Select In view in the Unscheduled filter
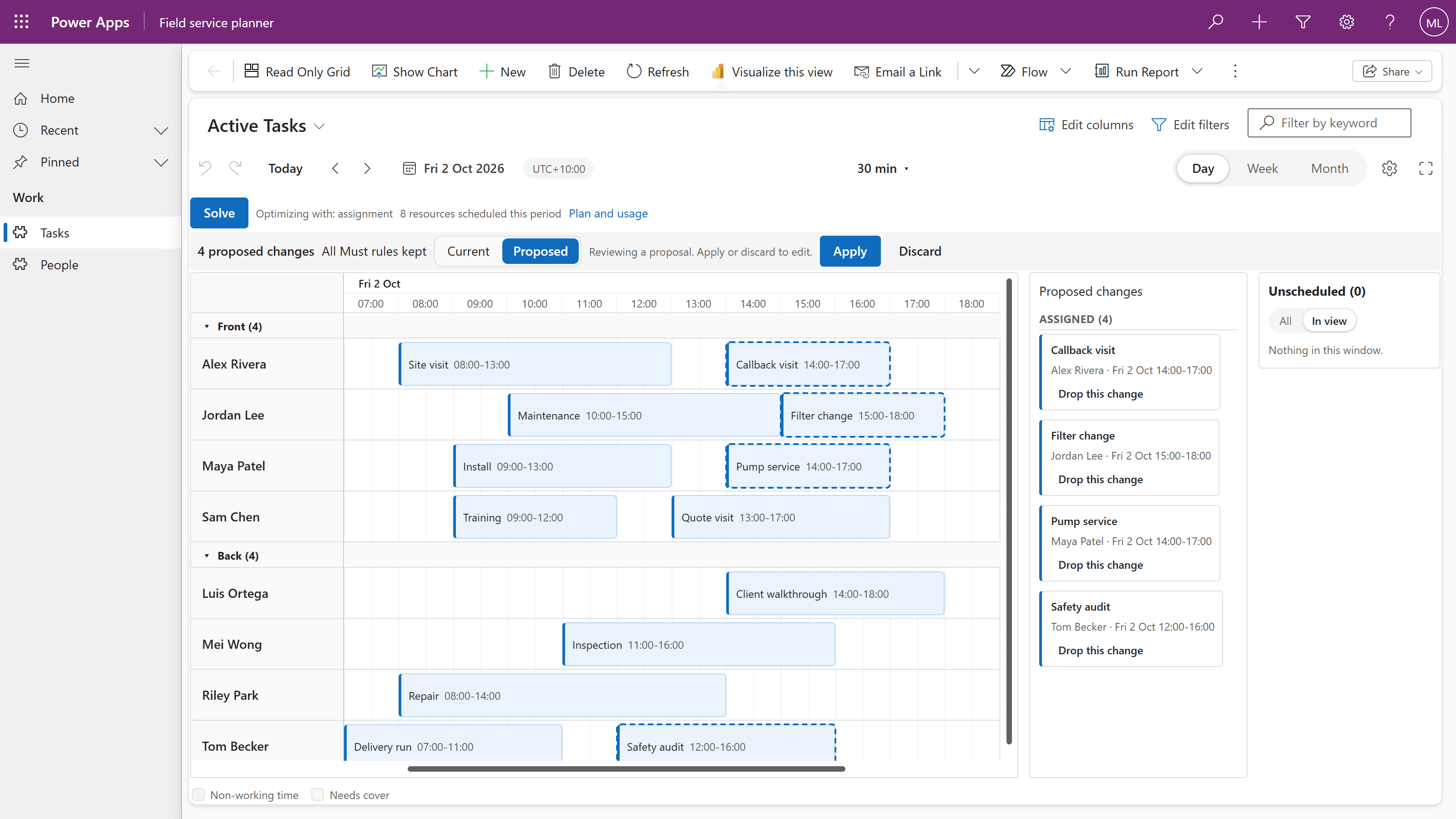 click(1329, 321)
